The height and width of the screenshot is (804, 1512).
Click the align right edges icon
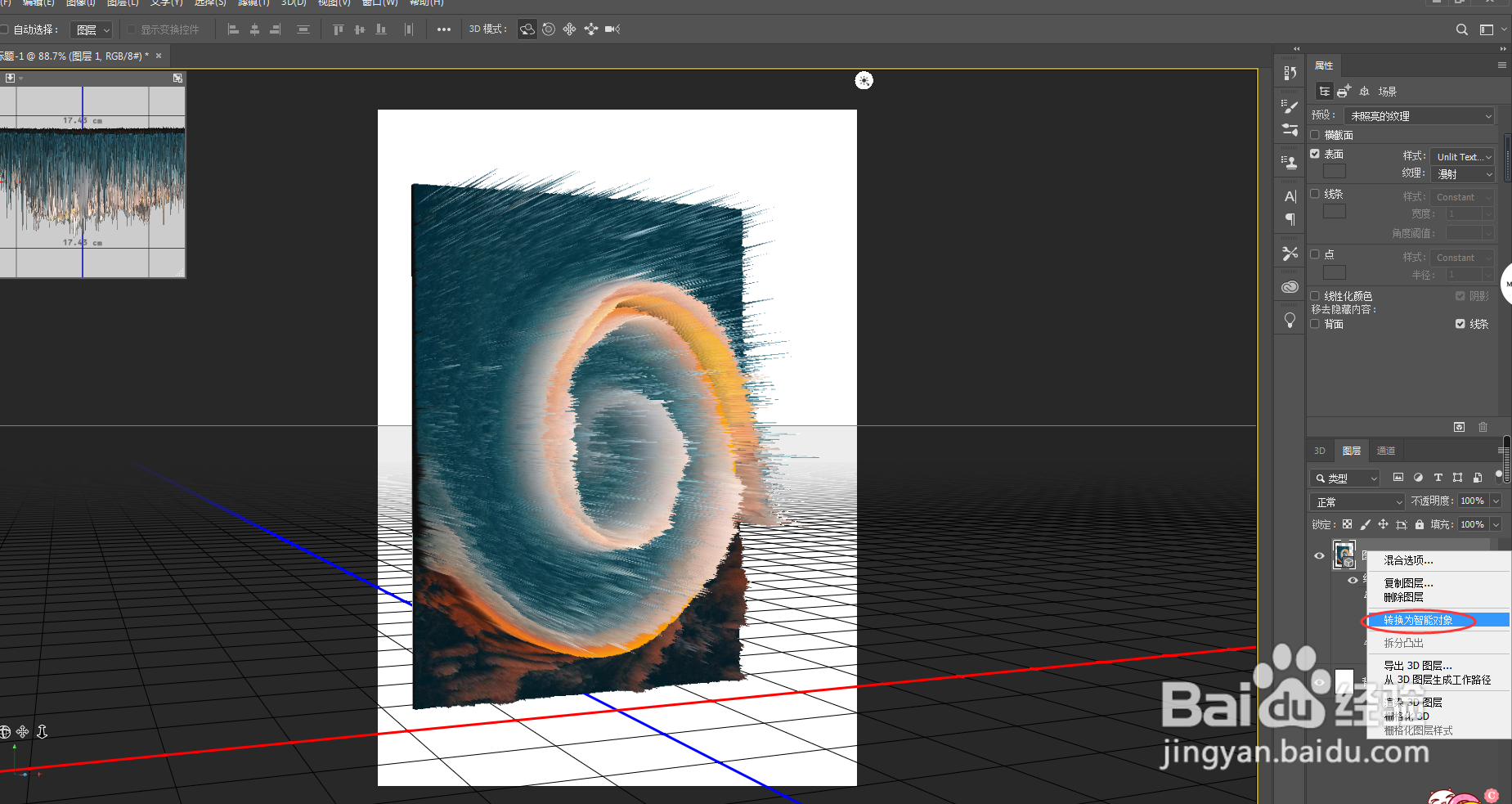coord(276,29)
